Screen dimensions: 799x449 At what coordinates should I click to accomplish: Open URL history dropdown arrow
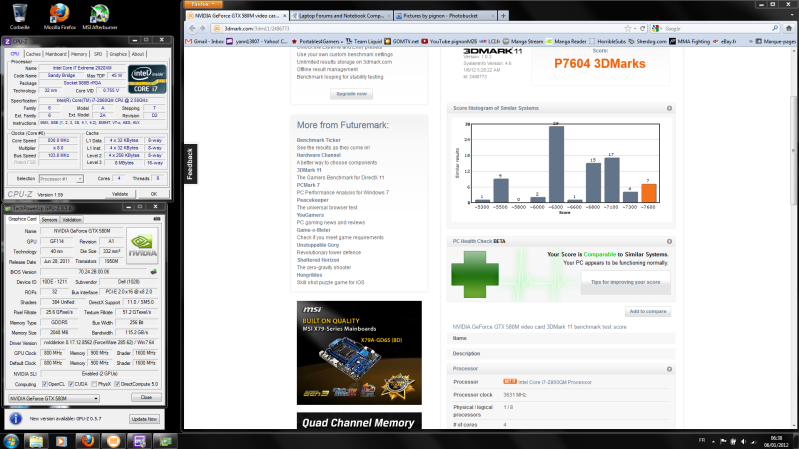(635, 29)
